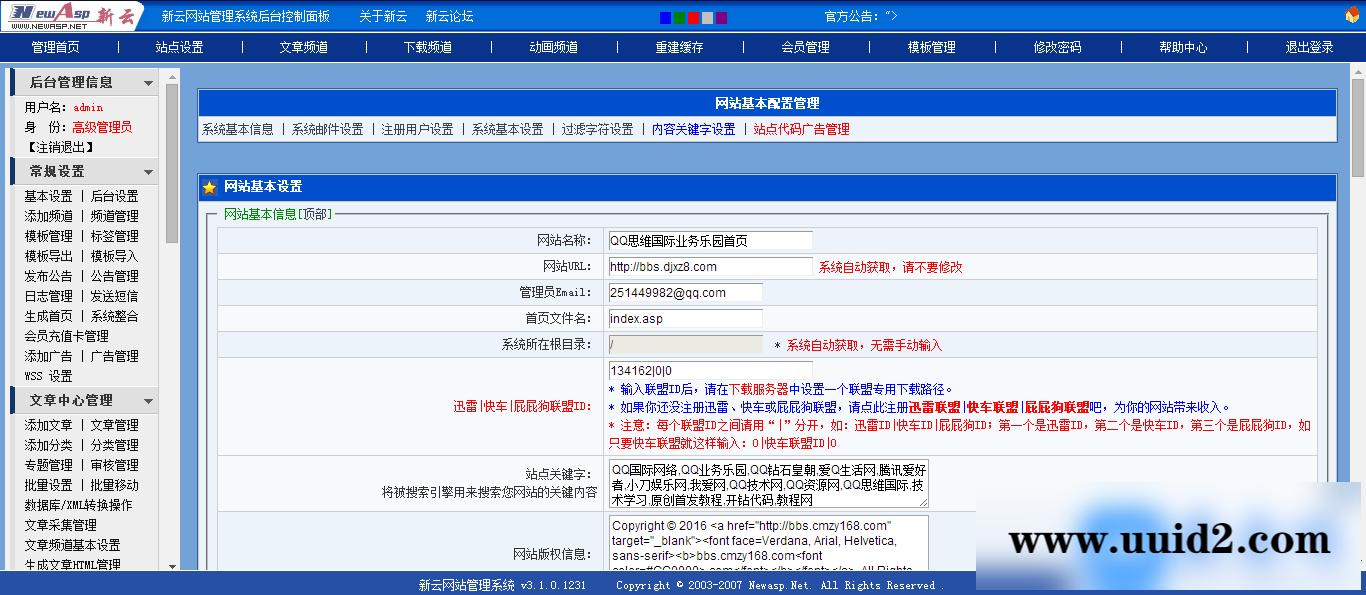1366x595 pixels.
Task: Click inside the 网站名称 input field
Action: [x=709, y=240]
